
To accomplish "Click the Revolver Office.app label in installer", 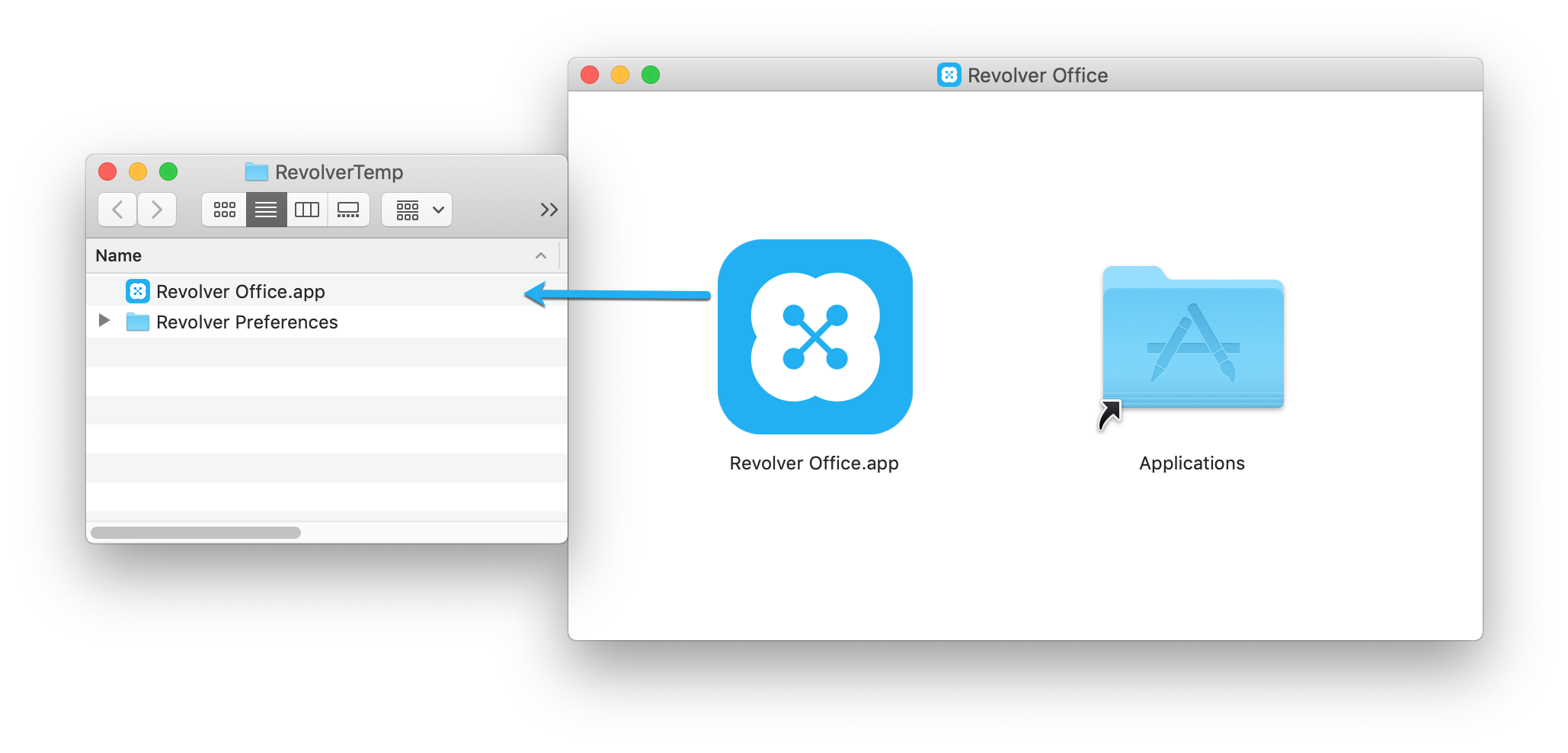I will [x=814, y=463].
